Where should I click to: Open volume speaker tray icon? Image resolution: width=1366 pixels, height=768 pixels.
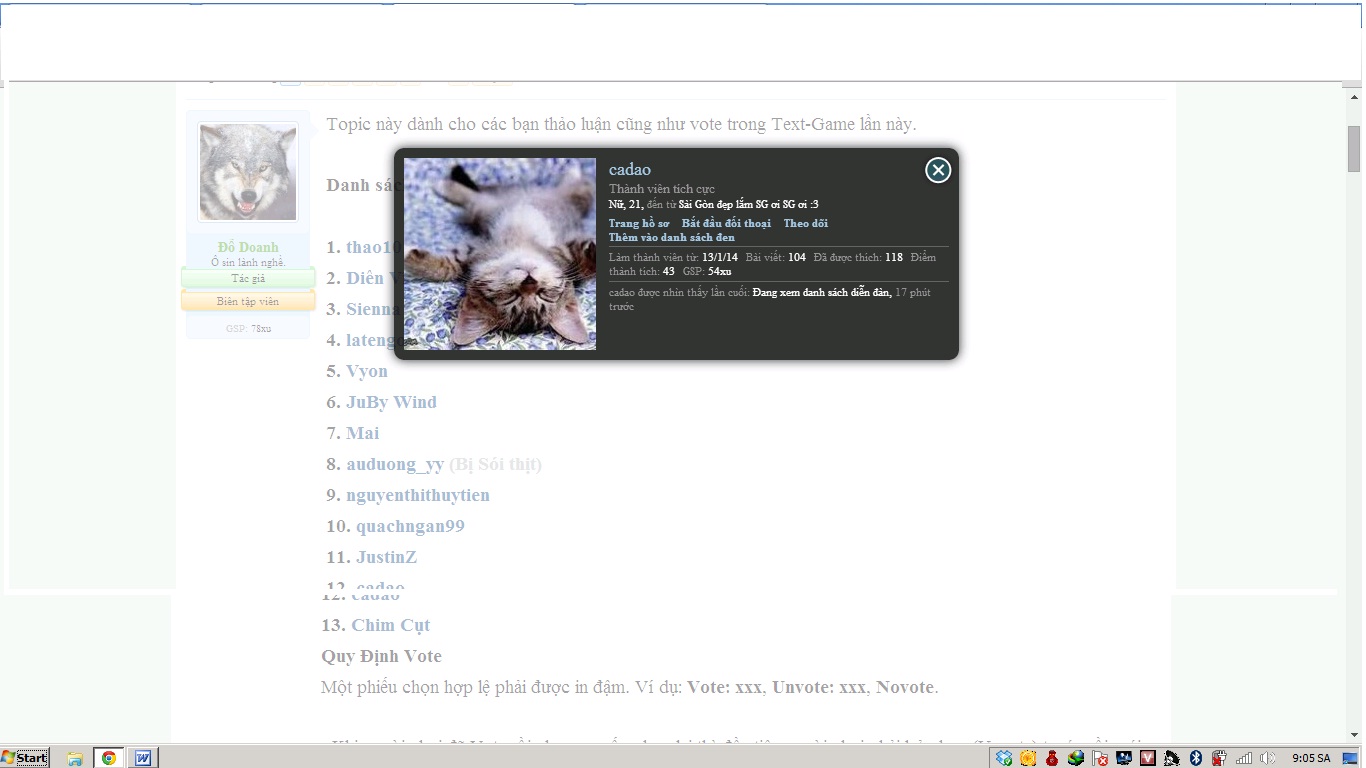pos(1267,758)
